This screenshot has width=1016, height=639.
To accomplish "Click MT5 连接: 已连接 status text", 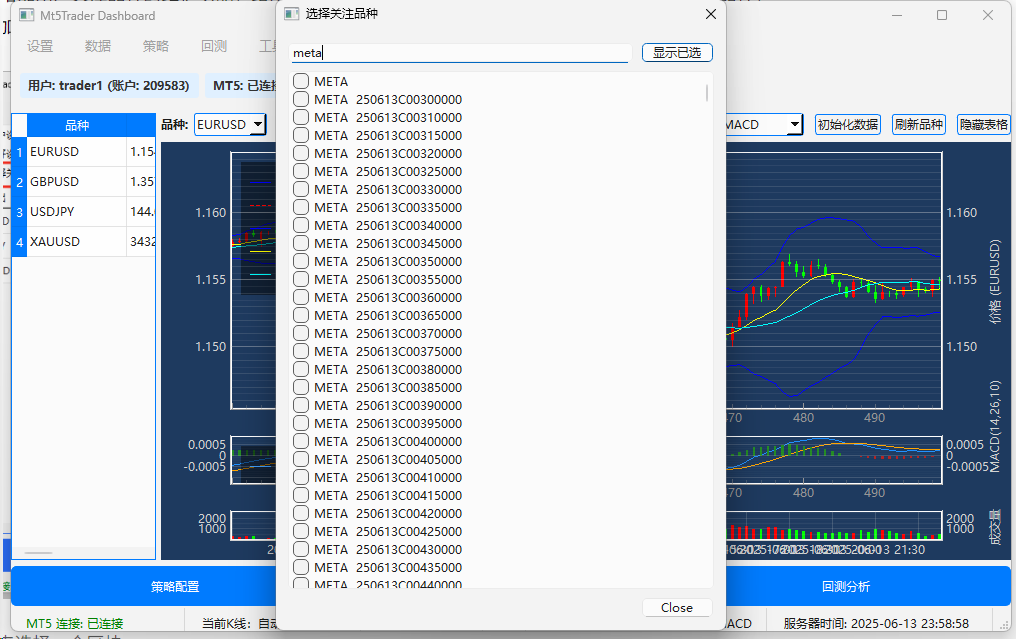I will tap(75, 623).
